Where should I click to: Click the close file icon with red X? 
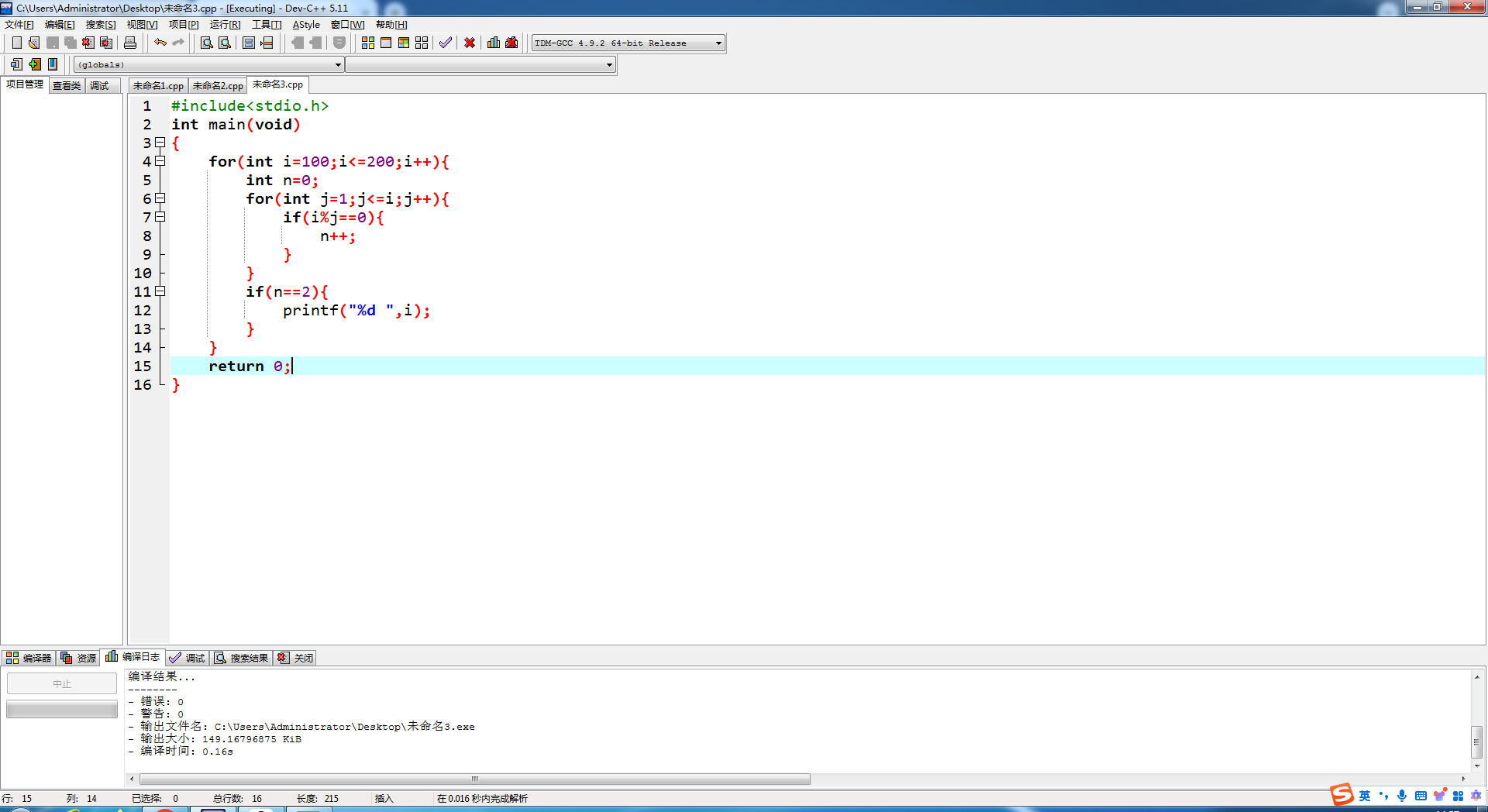pyautogui.click(x=88, y=43)
